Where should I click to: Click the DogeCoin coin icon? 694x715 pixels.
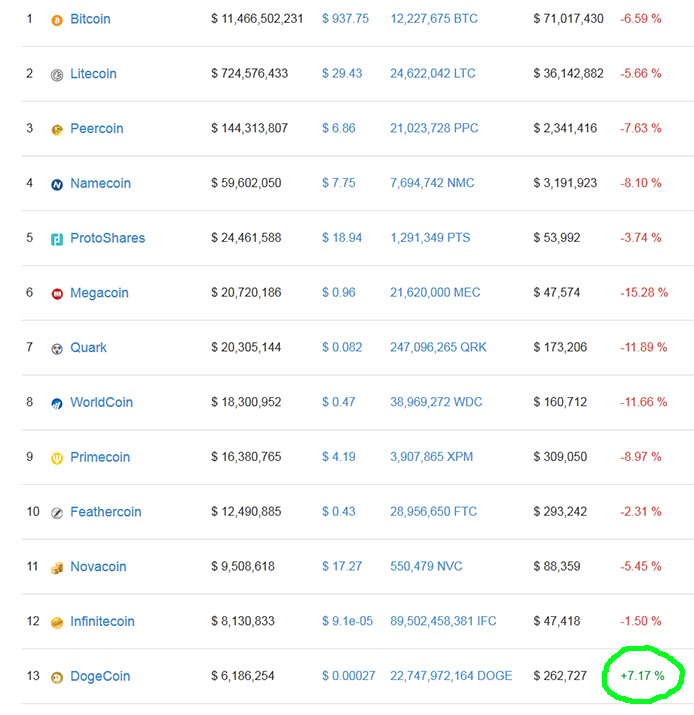click(57, 678)
